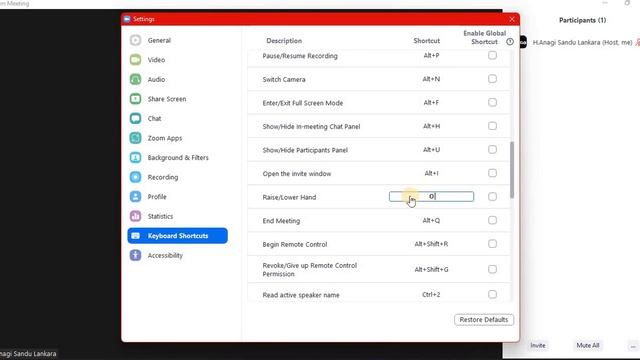Click the Alt+Shift+R shortcut value
This screenshot has height=360, width=640.
coord(431,244)
